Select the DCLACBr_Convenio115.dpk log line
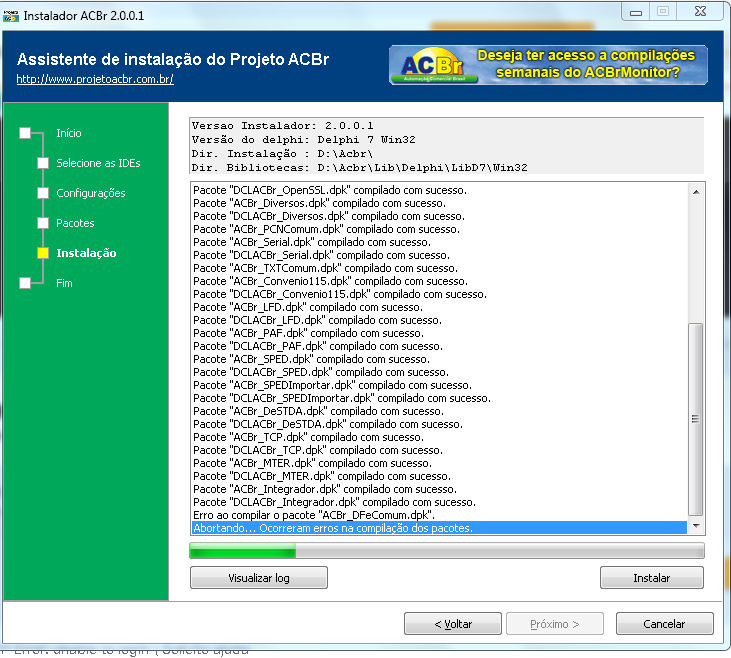This screenshot has width=731, height=658. click(439, 294)
